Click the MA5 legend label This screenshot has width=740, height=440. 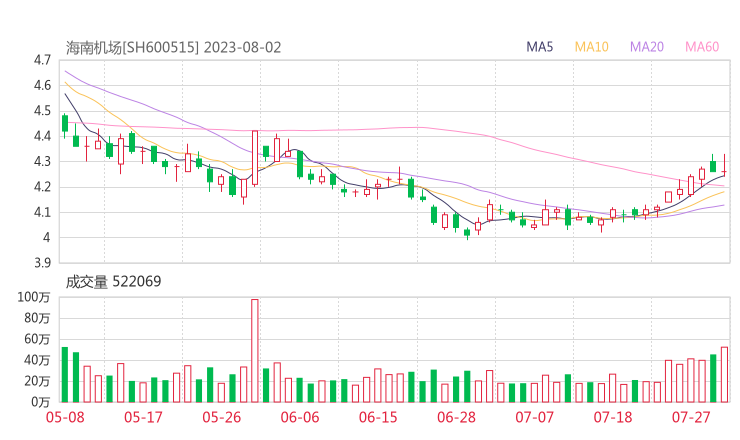[539, 47]
